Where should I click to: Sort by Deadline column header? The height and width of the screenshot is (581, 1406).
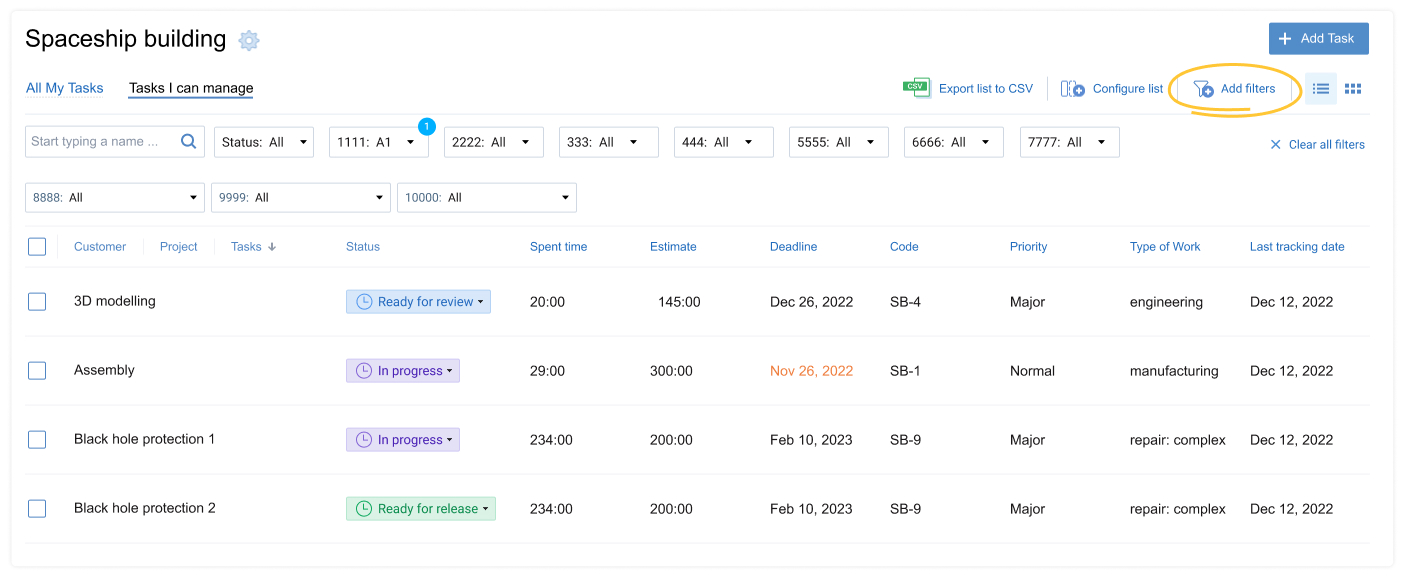(793, 247)
